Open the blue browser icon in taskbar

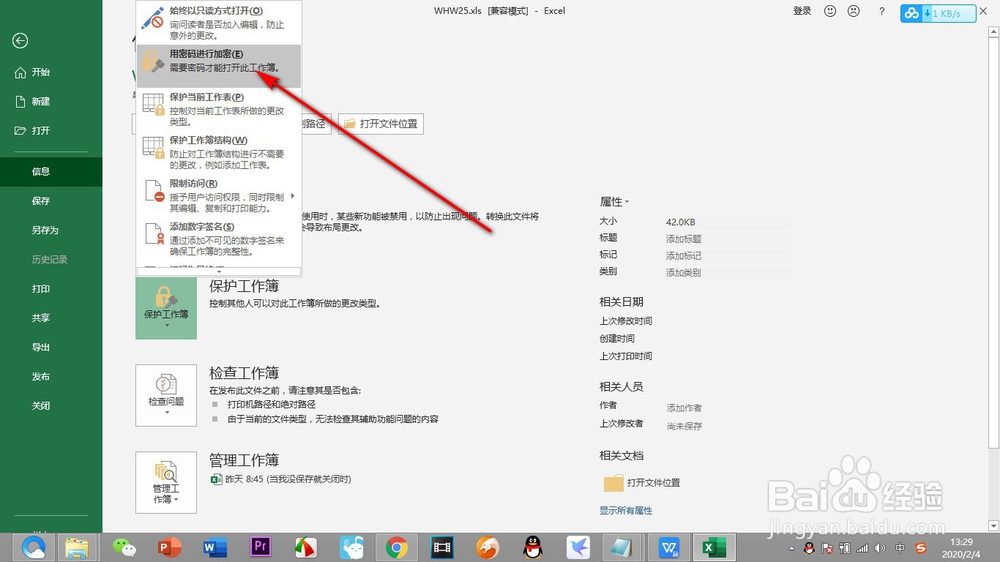tap(33, 547)
